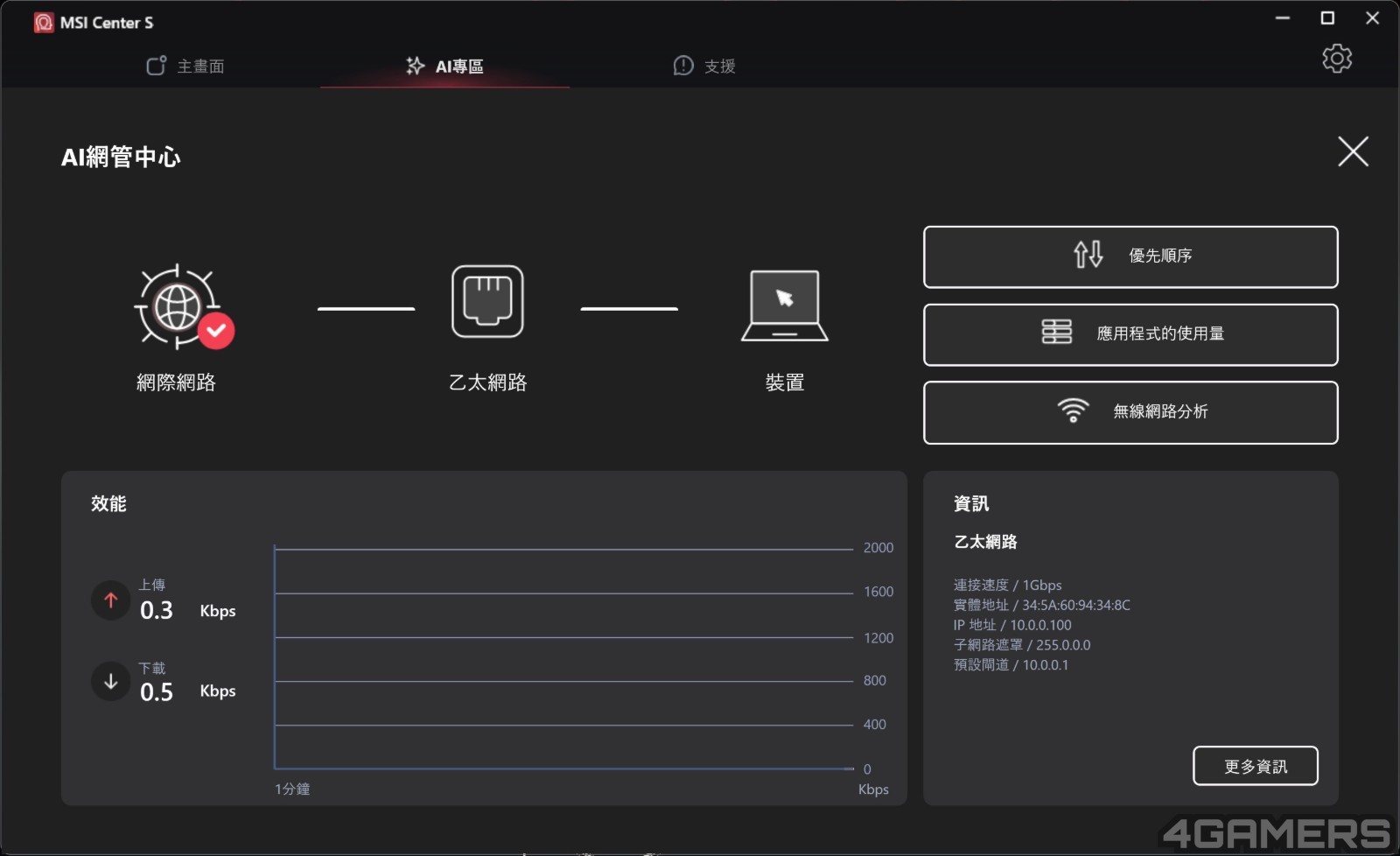
Task: Maximize the MSI Center S window
Action: click(x=1327, y=18)
